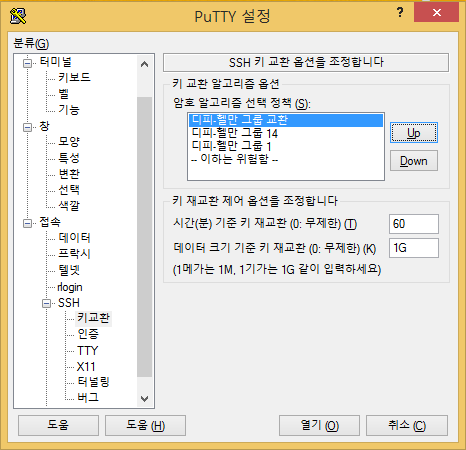Open 키보드 settings
466x450 pixels.
[x=74, y=77]
